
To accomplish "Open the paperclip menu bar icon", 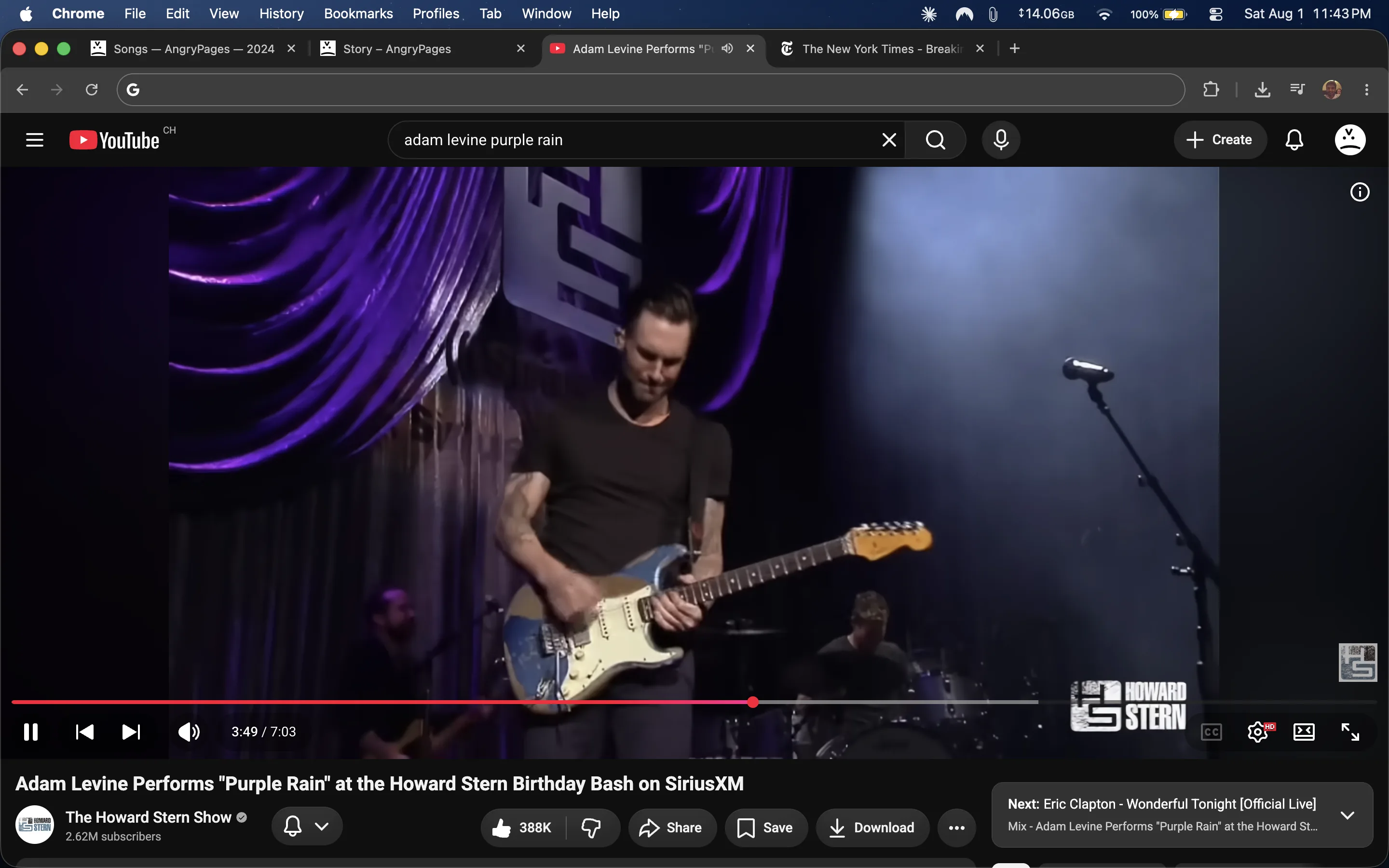I will [993, 14].
